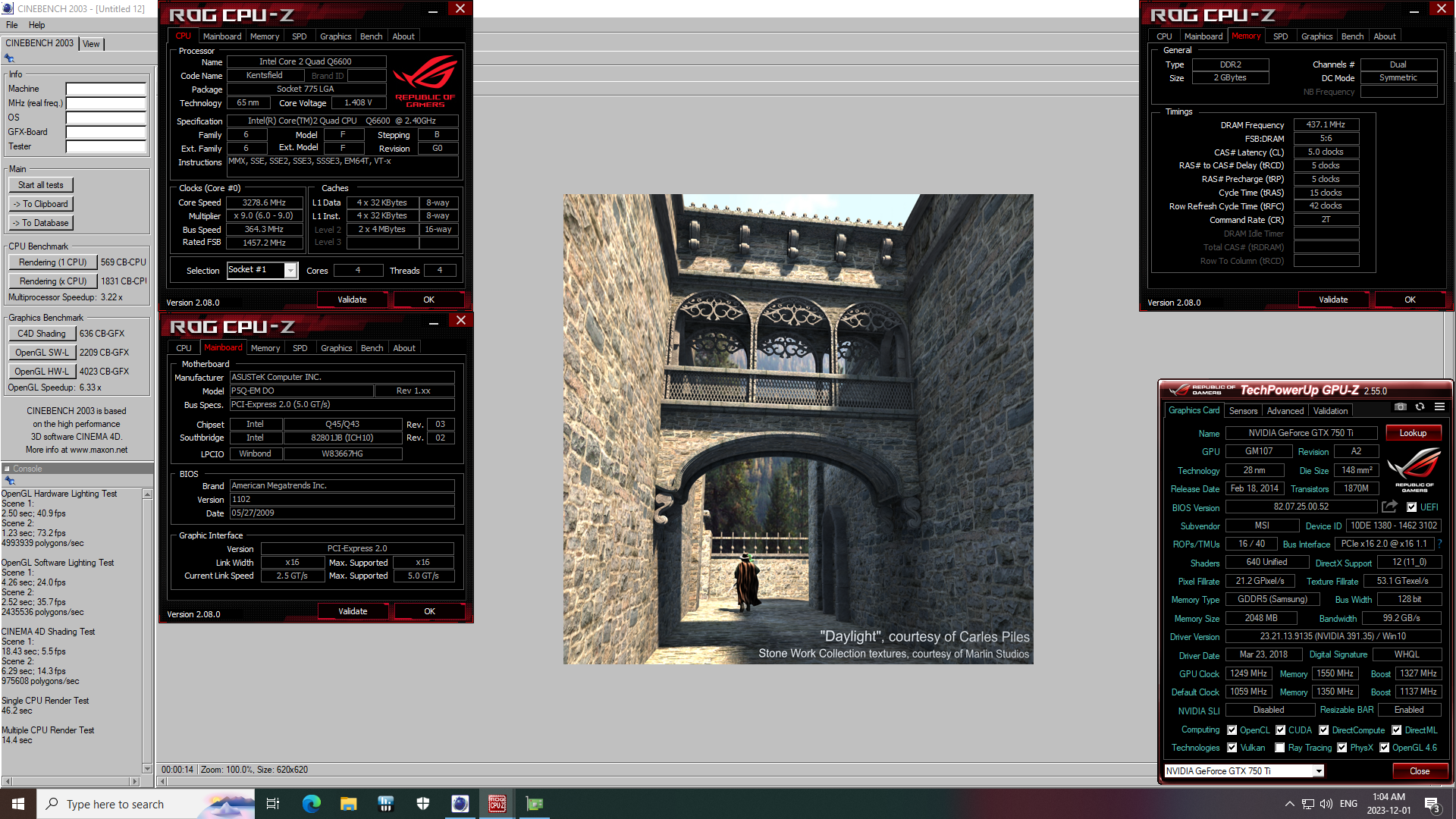Click the Lookup button in GPU-Z
1456x819 pixels.
click(1413, 433)
